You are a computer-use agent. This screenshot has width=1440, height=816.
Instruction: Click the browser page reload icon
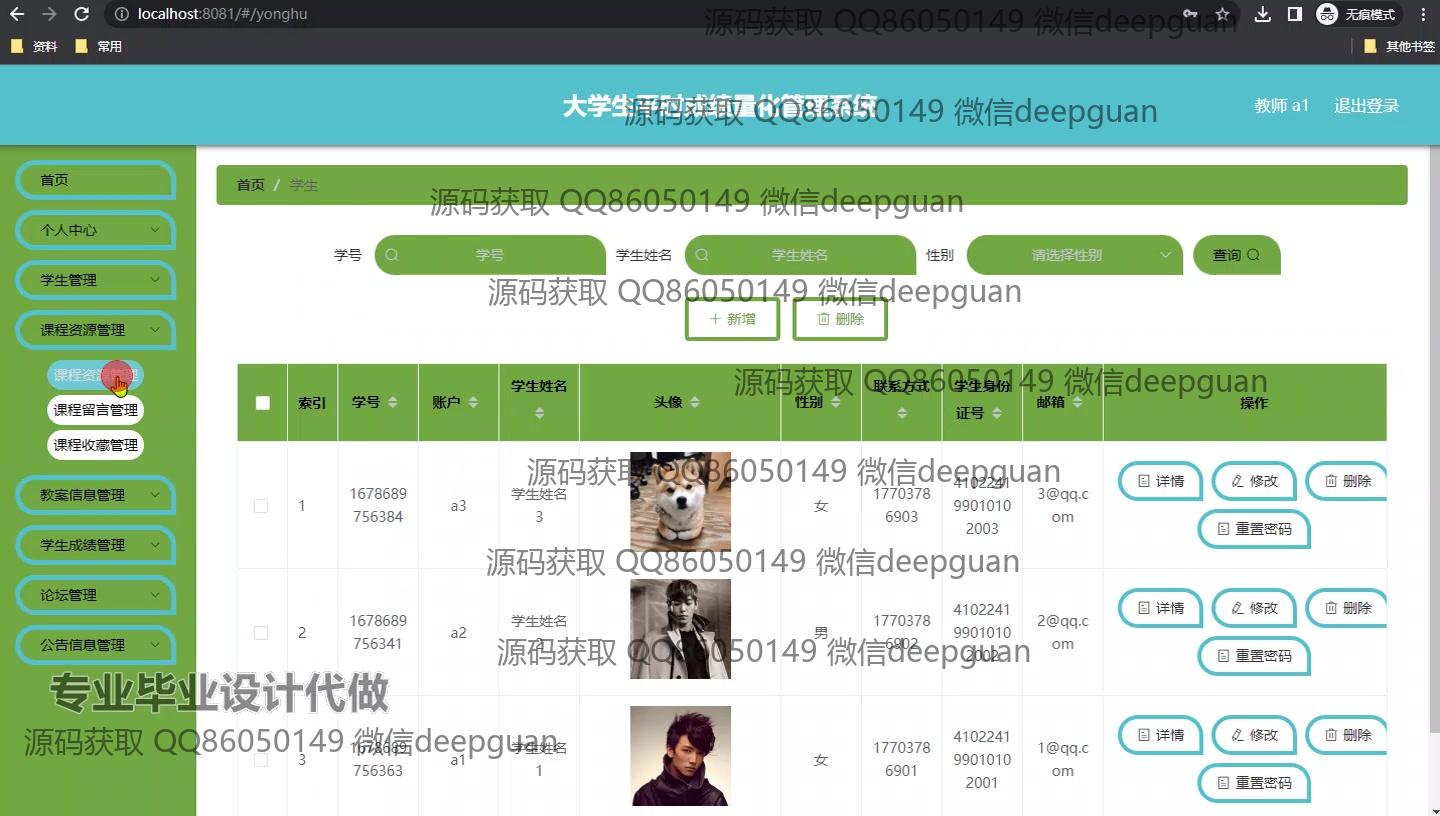click(79, 14)
